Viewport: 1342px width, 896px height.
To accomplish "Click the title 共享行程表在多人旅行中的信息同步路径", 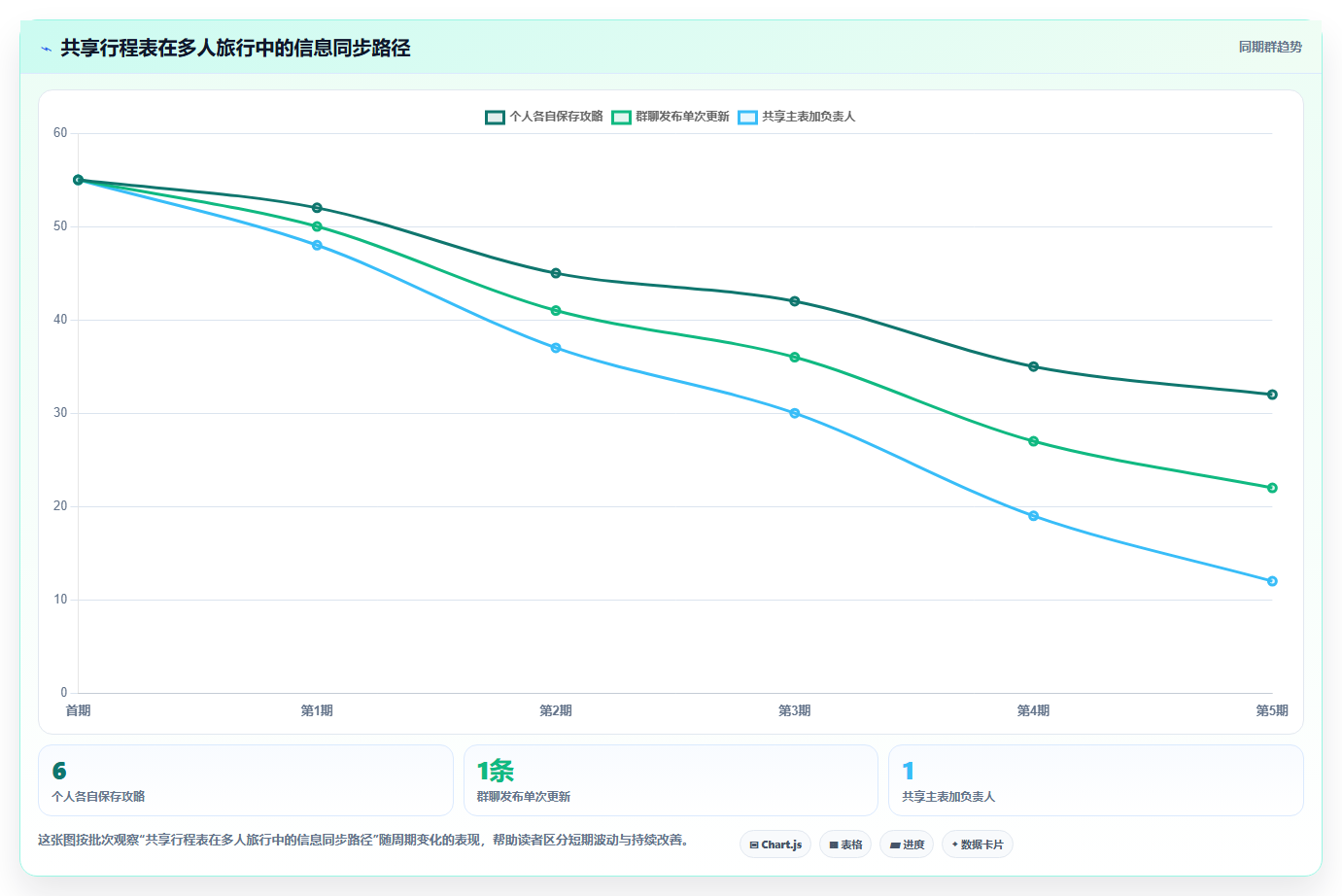I will coord(235,48).
